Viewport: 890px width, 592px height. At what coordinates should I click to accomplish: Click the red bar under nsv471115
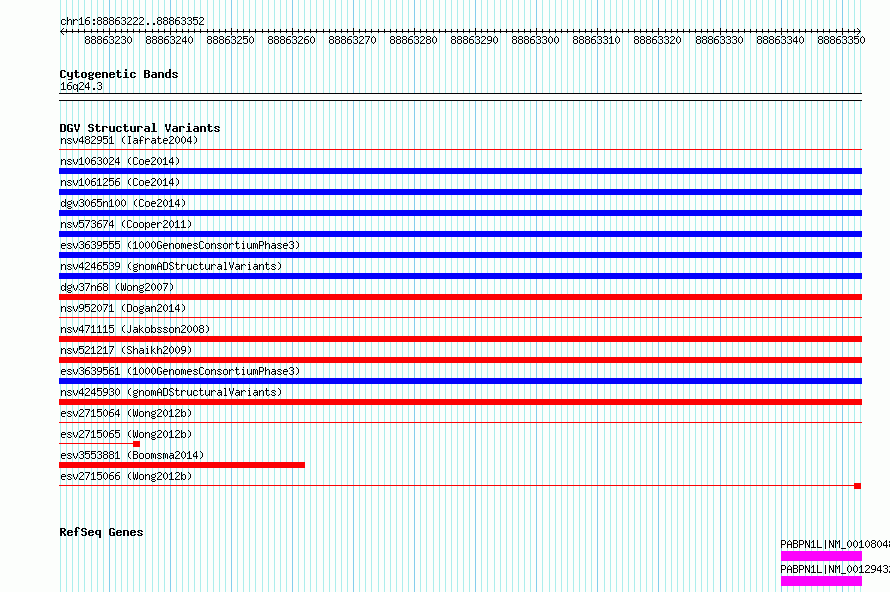460,339
